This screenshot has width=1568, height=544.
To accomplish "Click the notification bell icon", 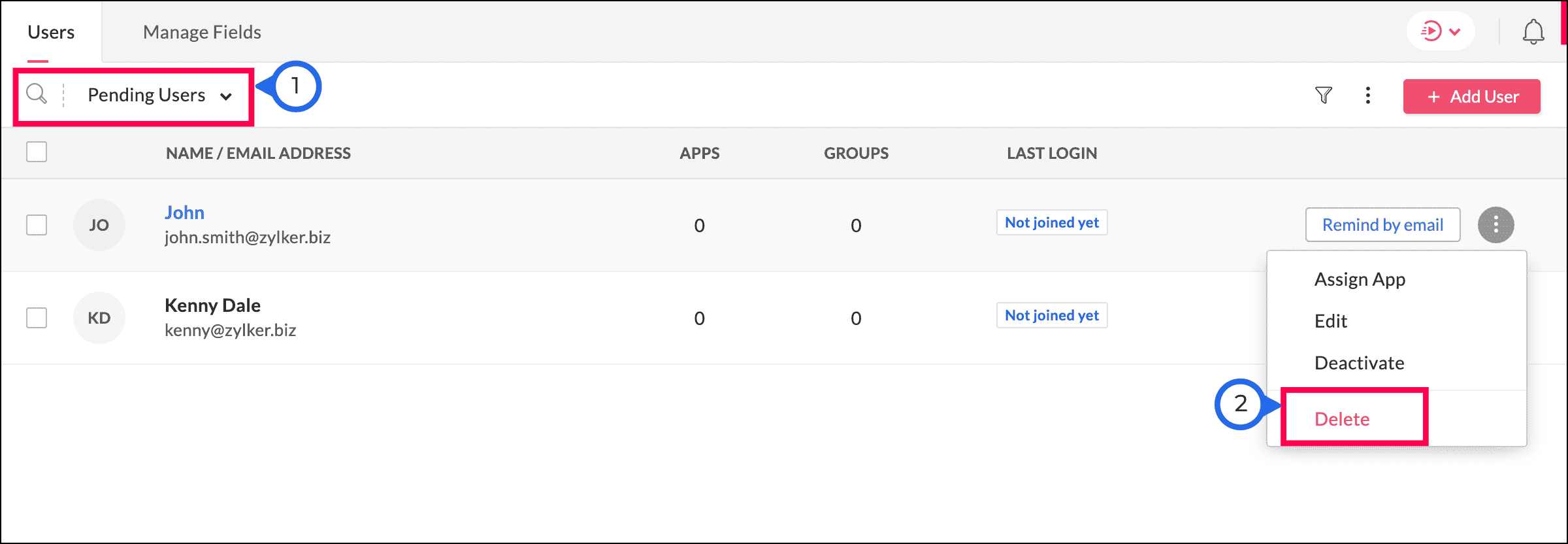I will click(1533, 31).
